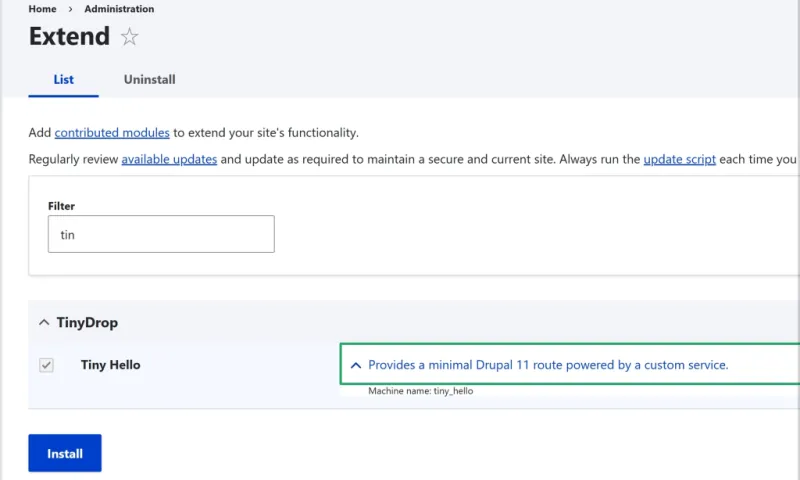Click the Install button
This screenshot has height=480, width=800.
tap(65, 453)
